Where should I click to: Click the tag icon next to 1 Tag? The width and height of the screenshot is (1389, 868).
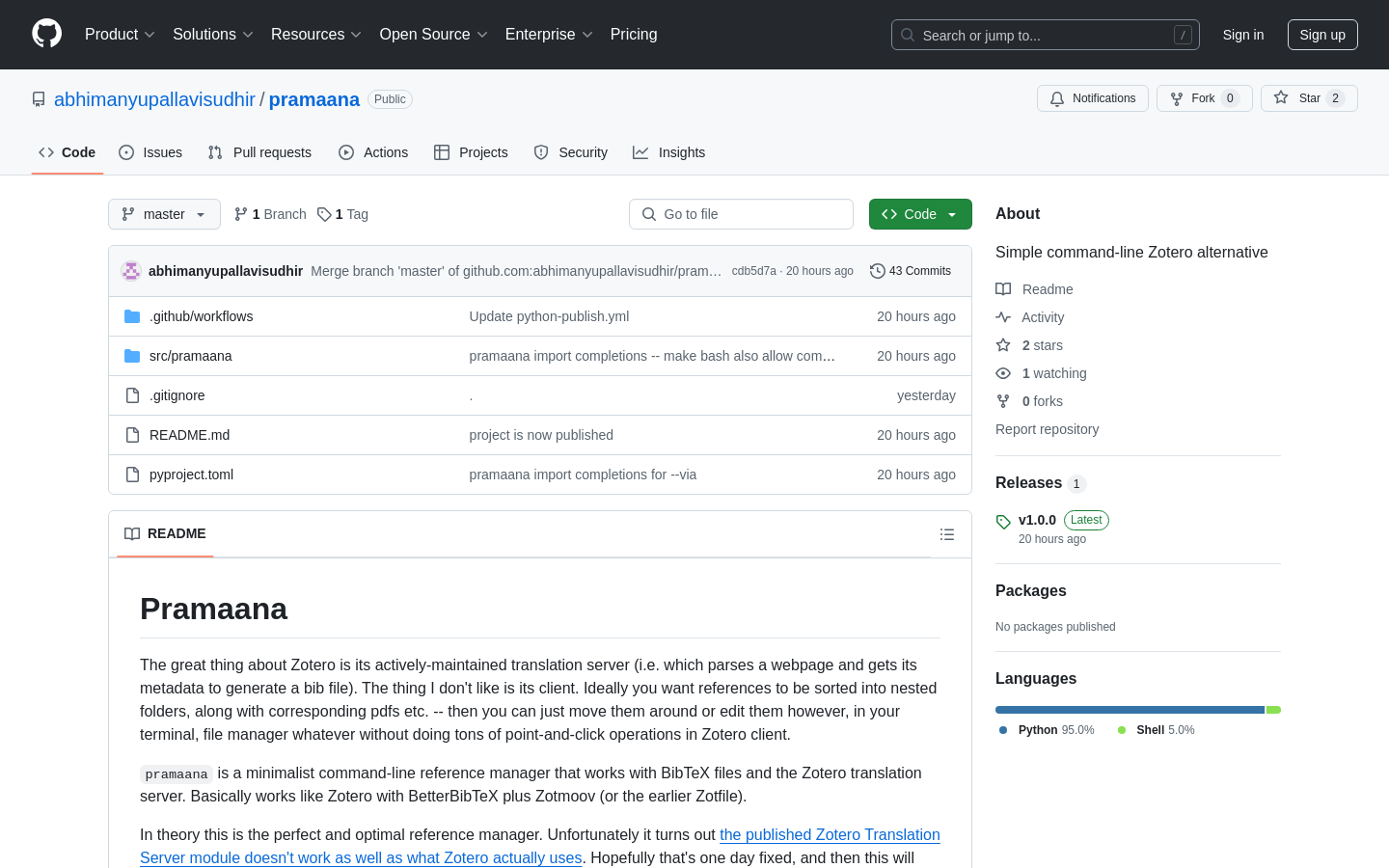(x=324, y=214)
